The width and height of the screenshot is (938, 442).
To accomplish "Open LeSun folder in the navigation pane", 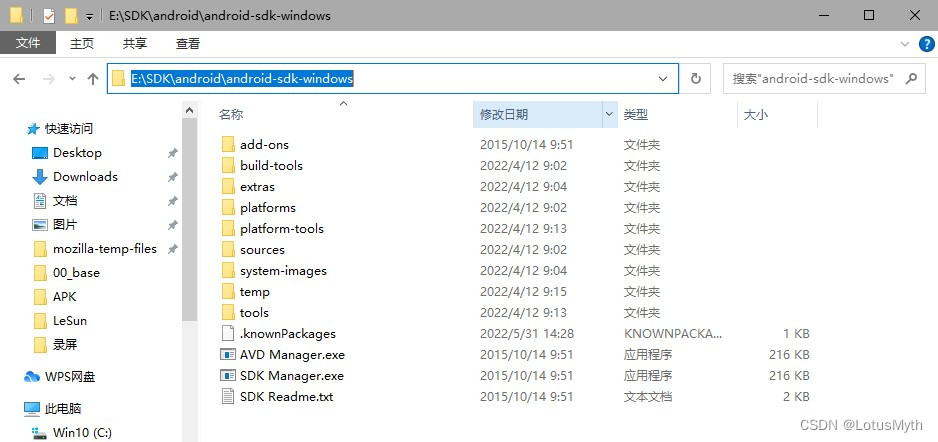I will [x=69, y=321].
